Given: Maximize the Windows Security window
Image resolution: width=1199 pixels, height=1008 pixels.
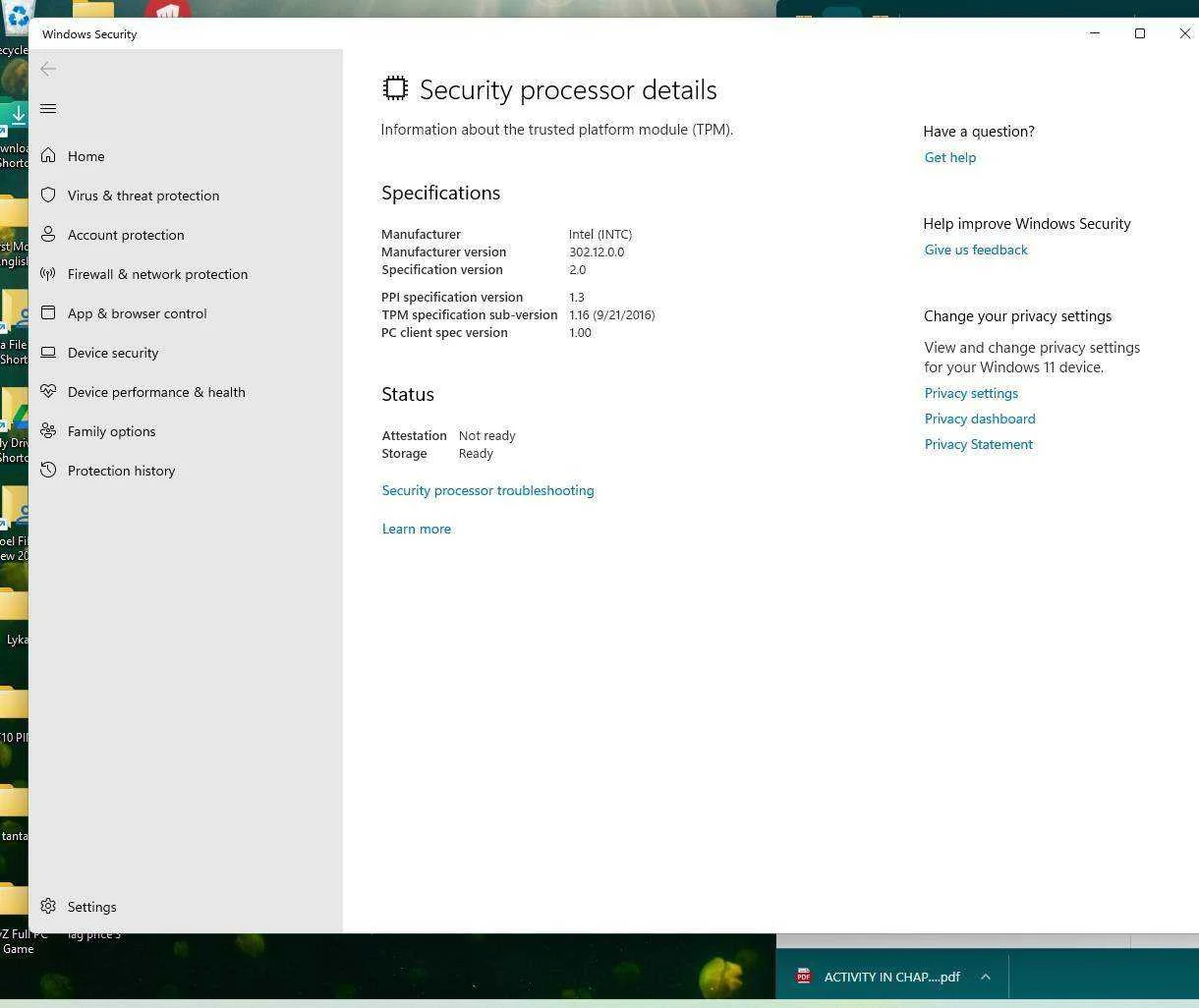Looking at the screenshot, I should click(x=1140, y=33).
